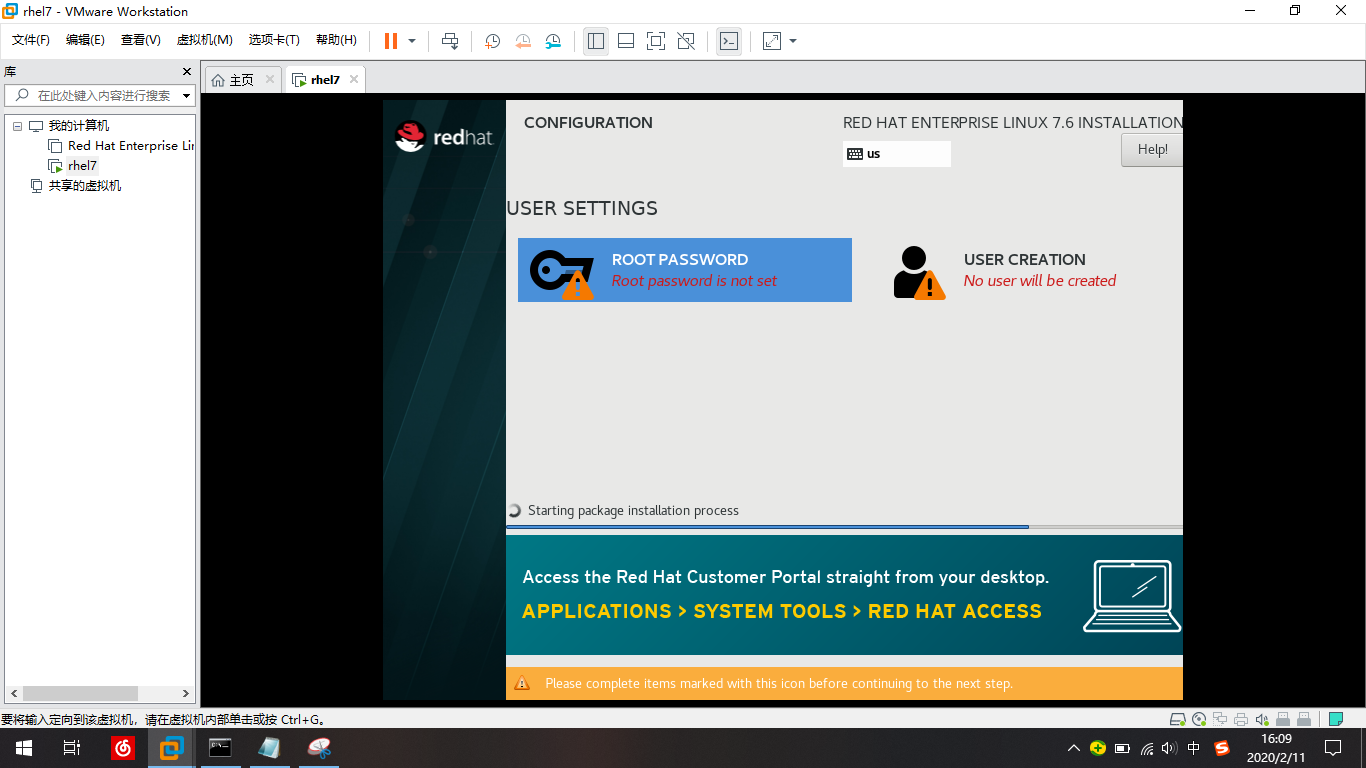1366x768 pixels.
Task: Click the us keyboard layout indicator
Action: pos(896,154)
